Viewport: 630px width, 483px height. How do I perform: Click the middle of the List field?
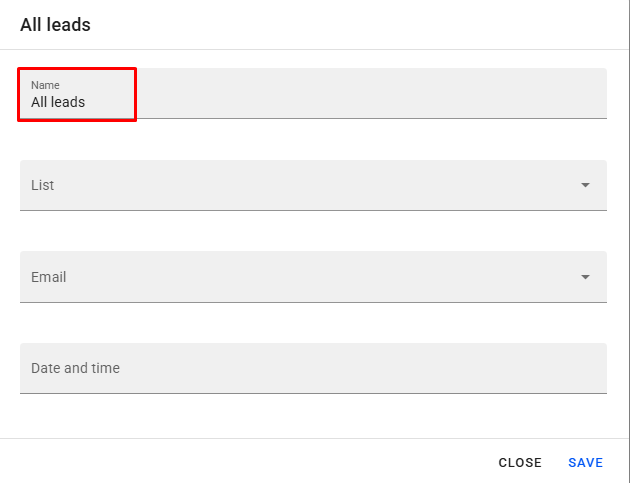[x=313, y=185]
